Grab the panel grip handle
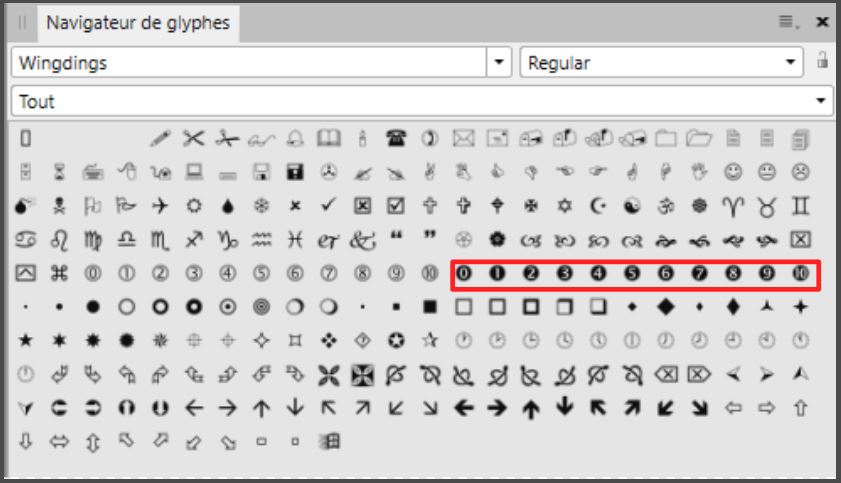The width and height of the screenshot is (841, 483). point(22,23)
